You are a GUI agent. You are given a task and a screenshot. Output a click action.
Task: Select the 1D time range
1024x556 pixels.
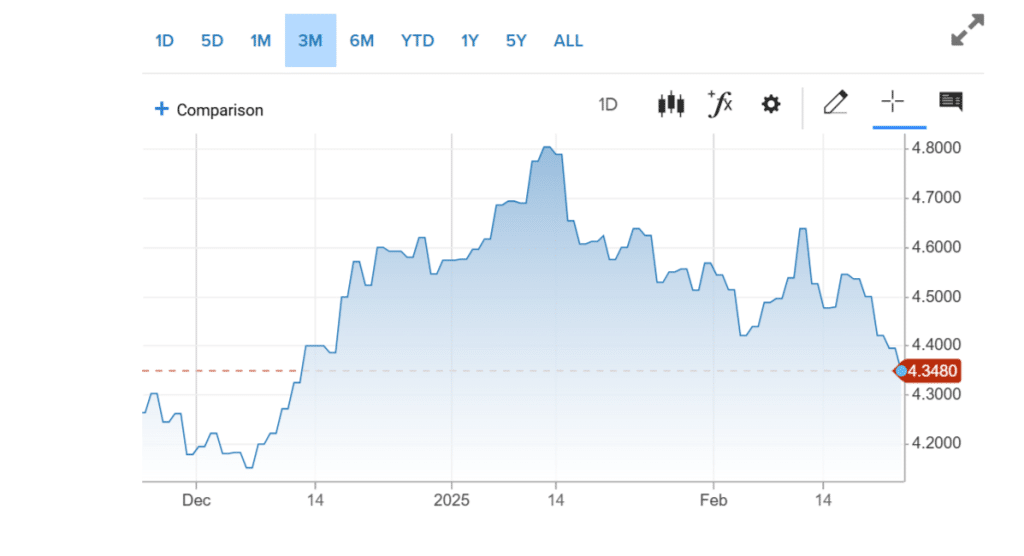164,41
